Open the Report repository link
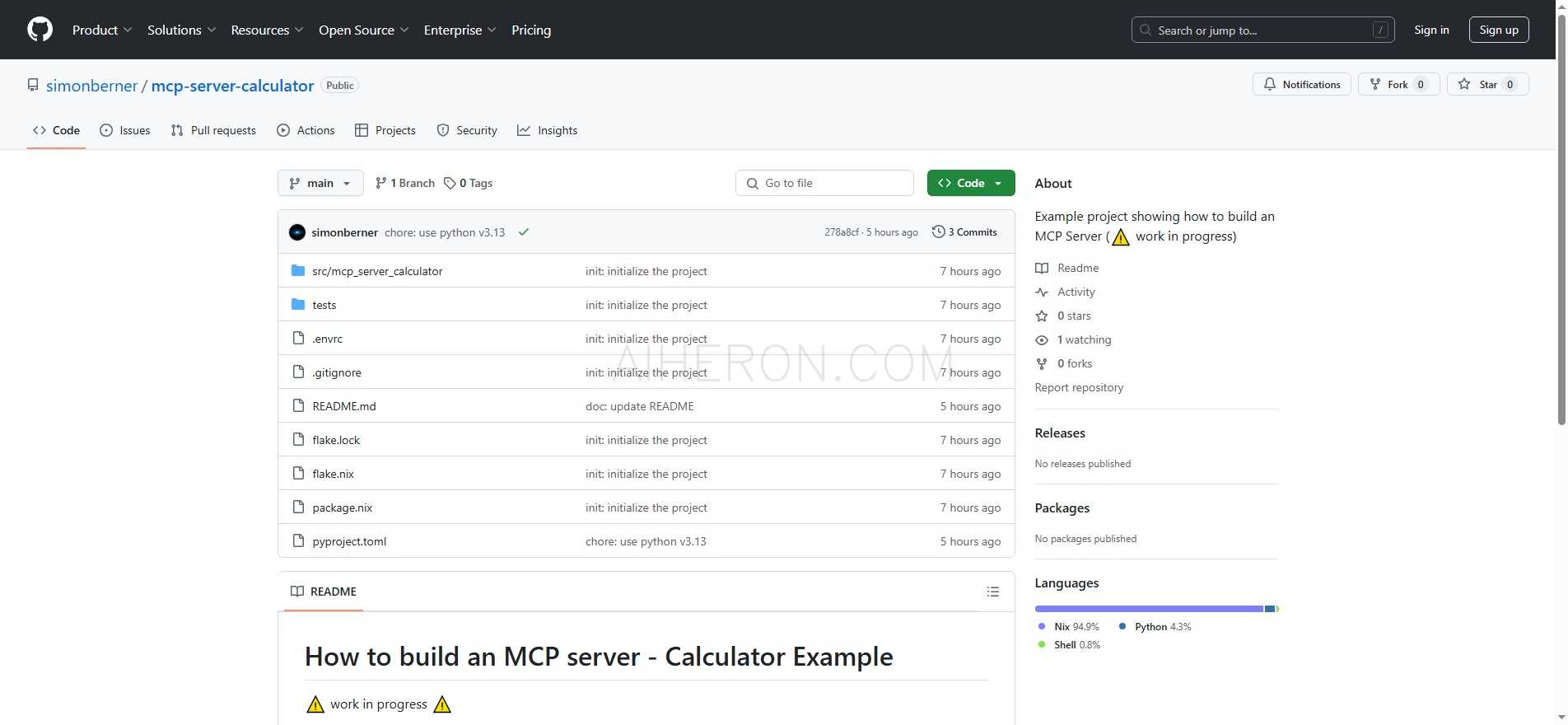The width and height of the screenshot is (1568, 725). [1079, 387]
